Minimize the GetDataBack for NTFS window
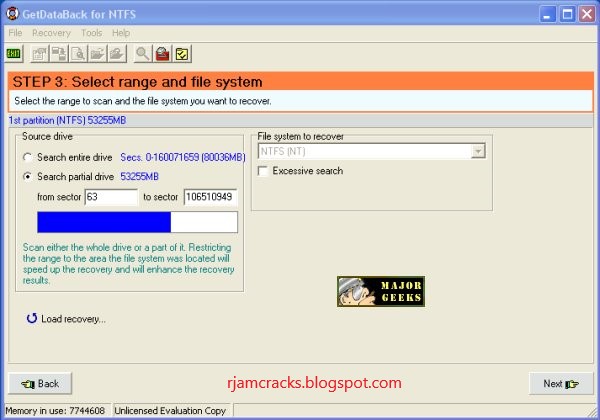Screen dimensions: 600x420 tap(548, 15)
